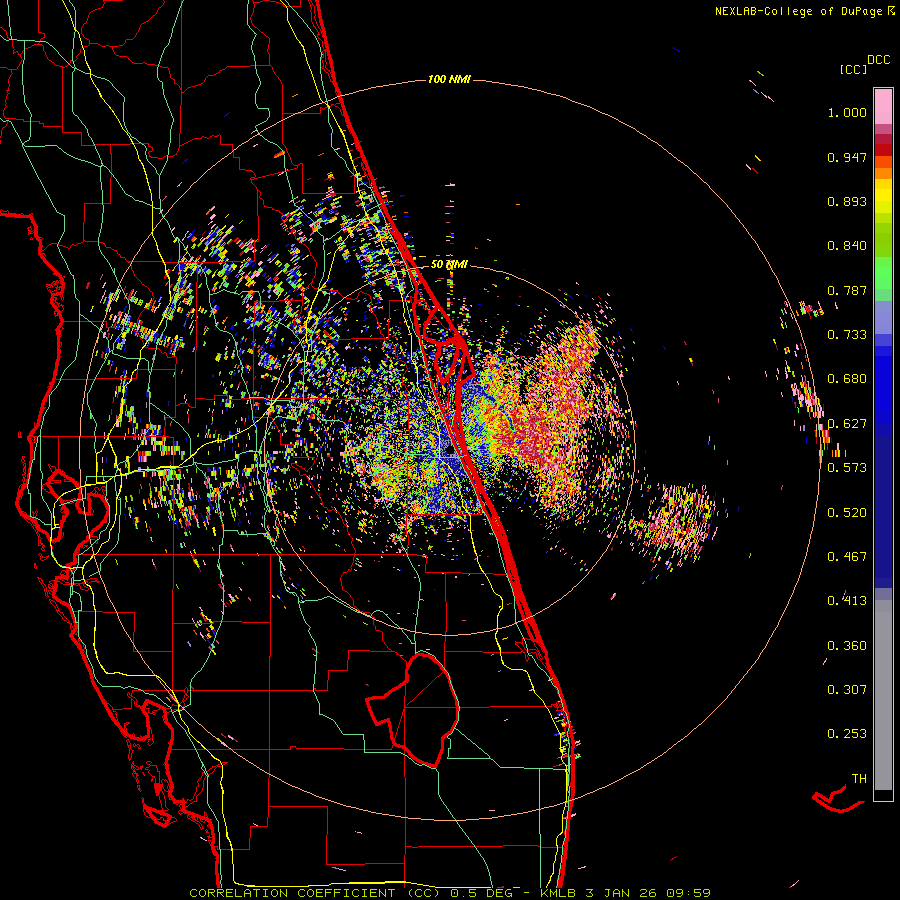
Task: Click the 0.947 scale value
Action: (x=847, y=157)
